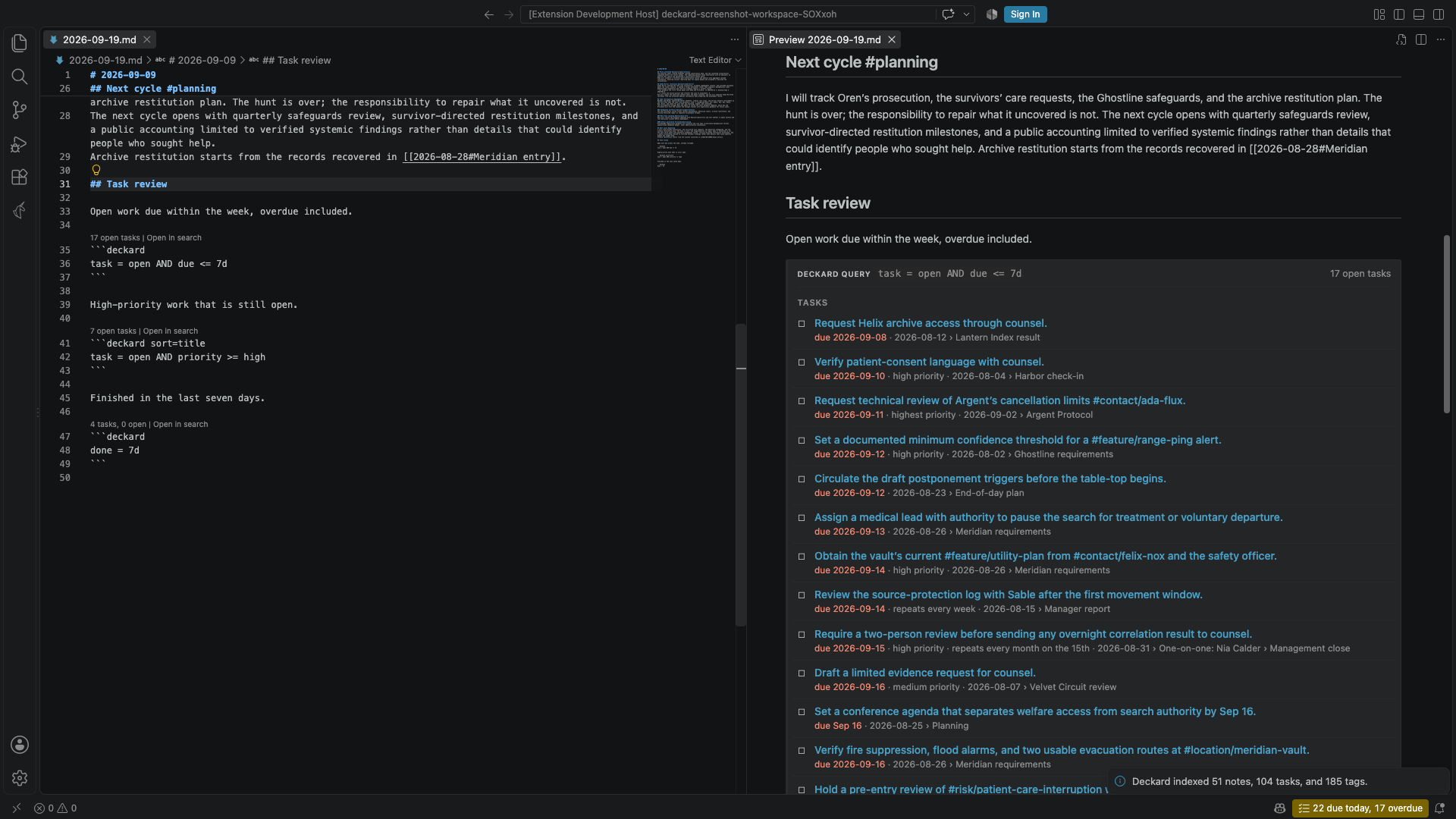Viewport: 1456px width, 819px height.
Task: Open the Explorer view in activity bar
Action: [x=20, y=43]
